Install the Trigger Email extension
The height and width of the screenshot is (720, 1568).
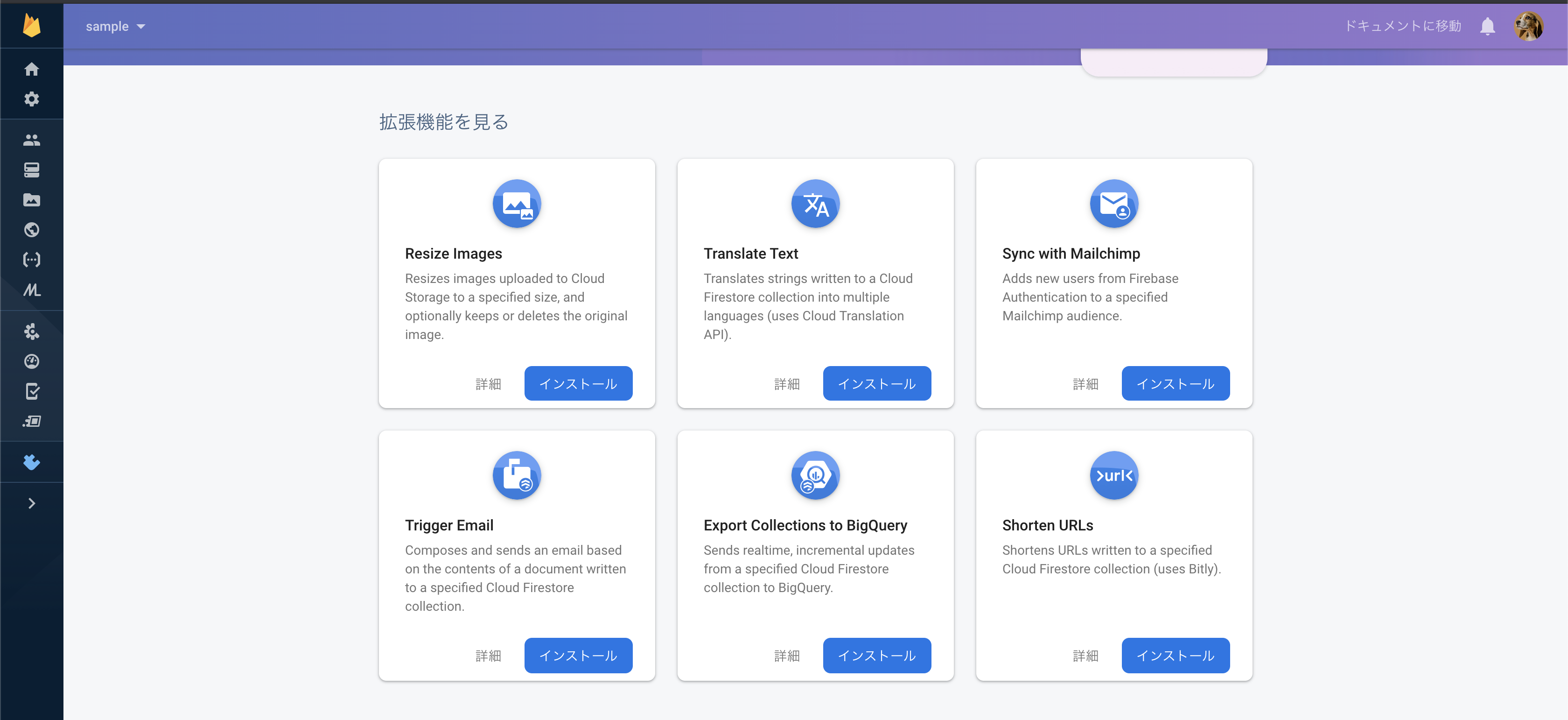578,655
